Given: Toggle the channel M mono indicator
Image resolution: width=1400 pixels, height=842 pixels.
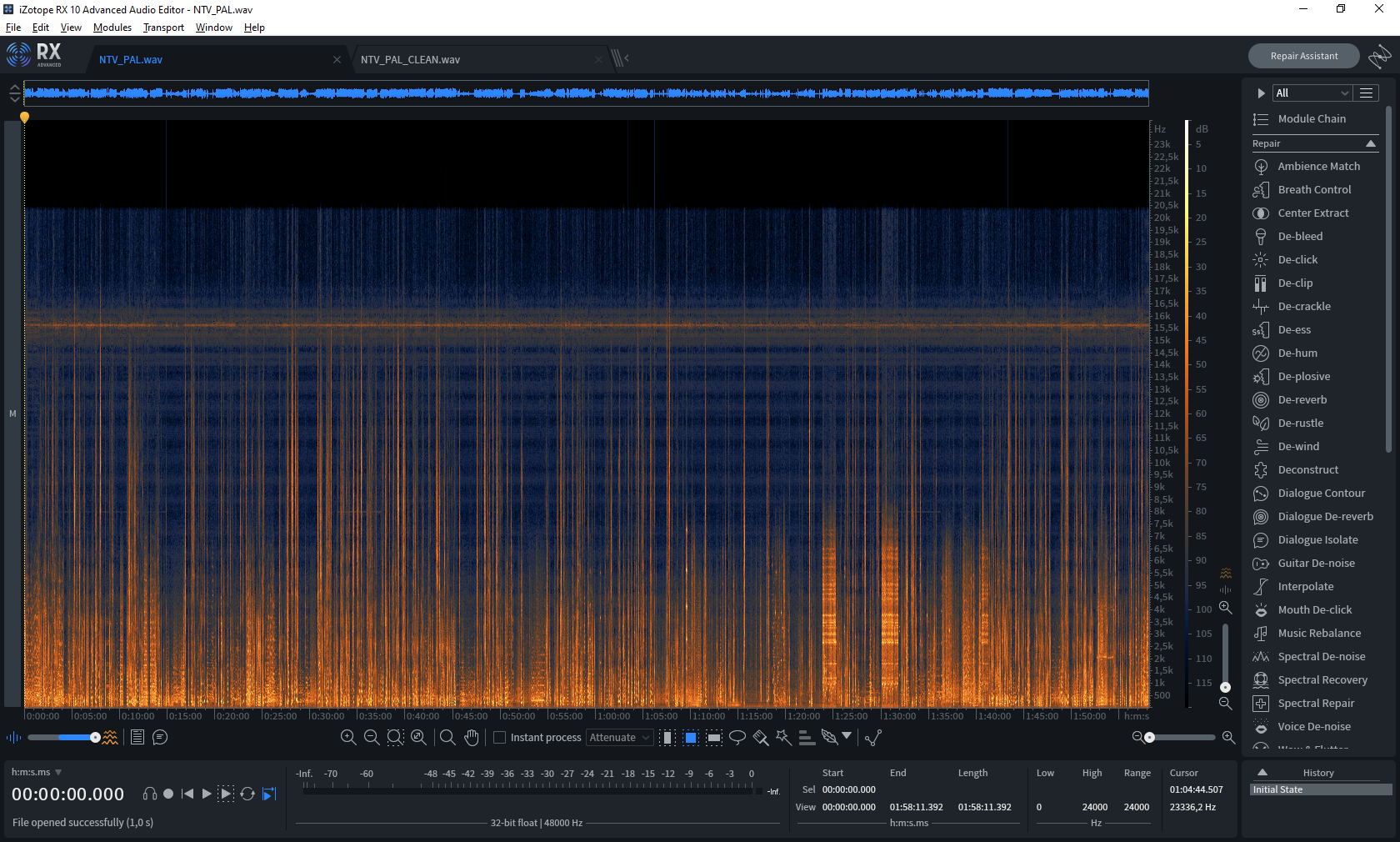Looking at the screenshot, I should (x=12, y=413).
